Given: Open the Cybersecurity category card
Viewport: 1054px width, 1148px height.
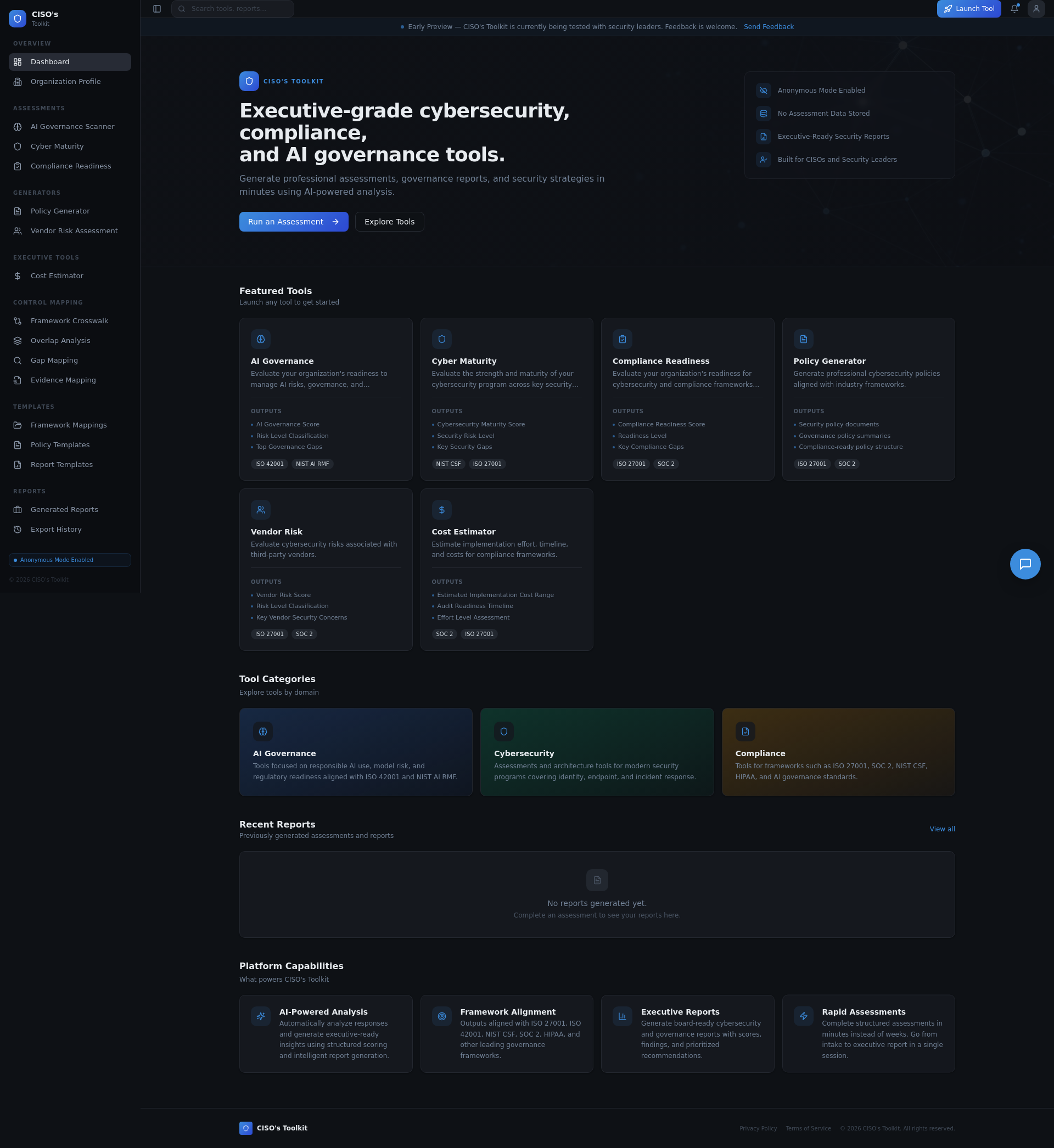Looking at the screenshot, I should point(597,752).
